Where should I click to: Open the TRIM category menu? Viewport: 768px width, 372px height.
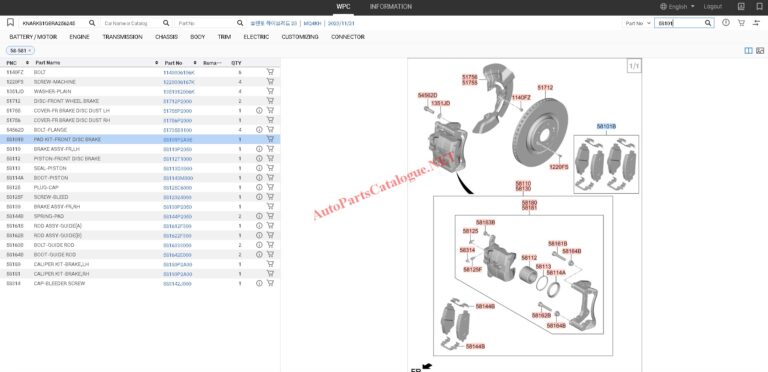pyautogui.click(x=224, y=37)
